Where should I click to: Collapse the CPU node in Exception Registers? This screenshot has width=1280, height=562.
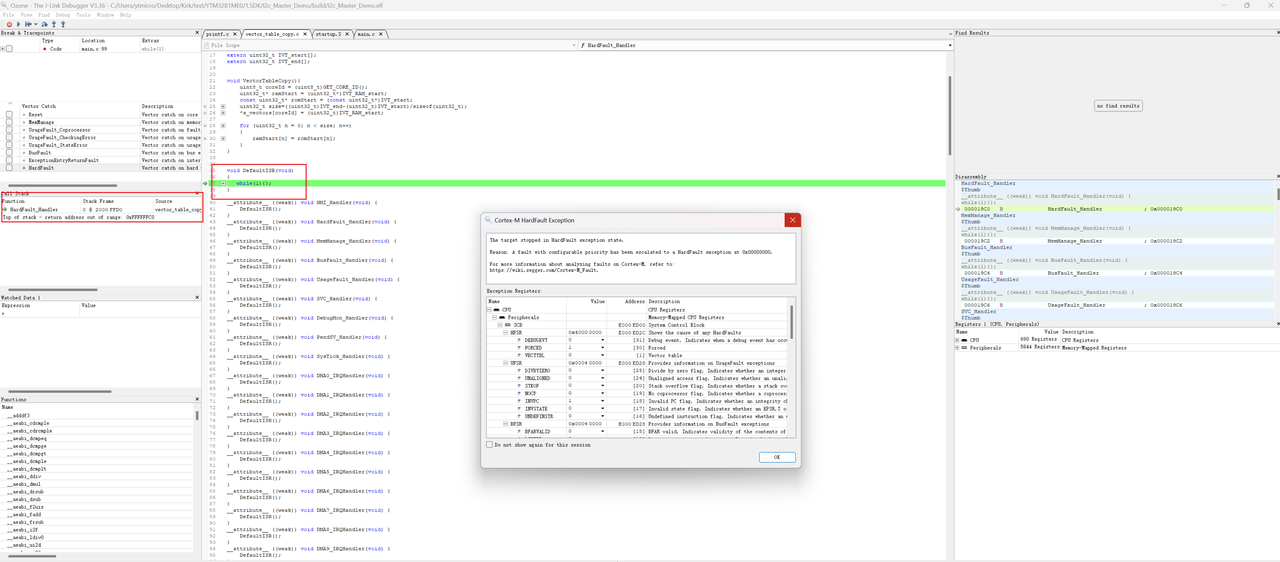pos(489,310)
